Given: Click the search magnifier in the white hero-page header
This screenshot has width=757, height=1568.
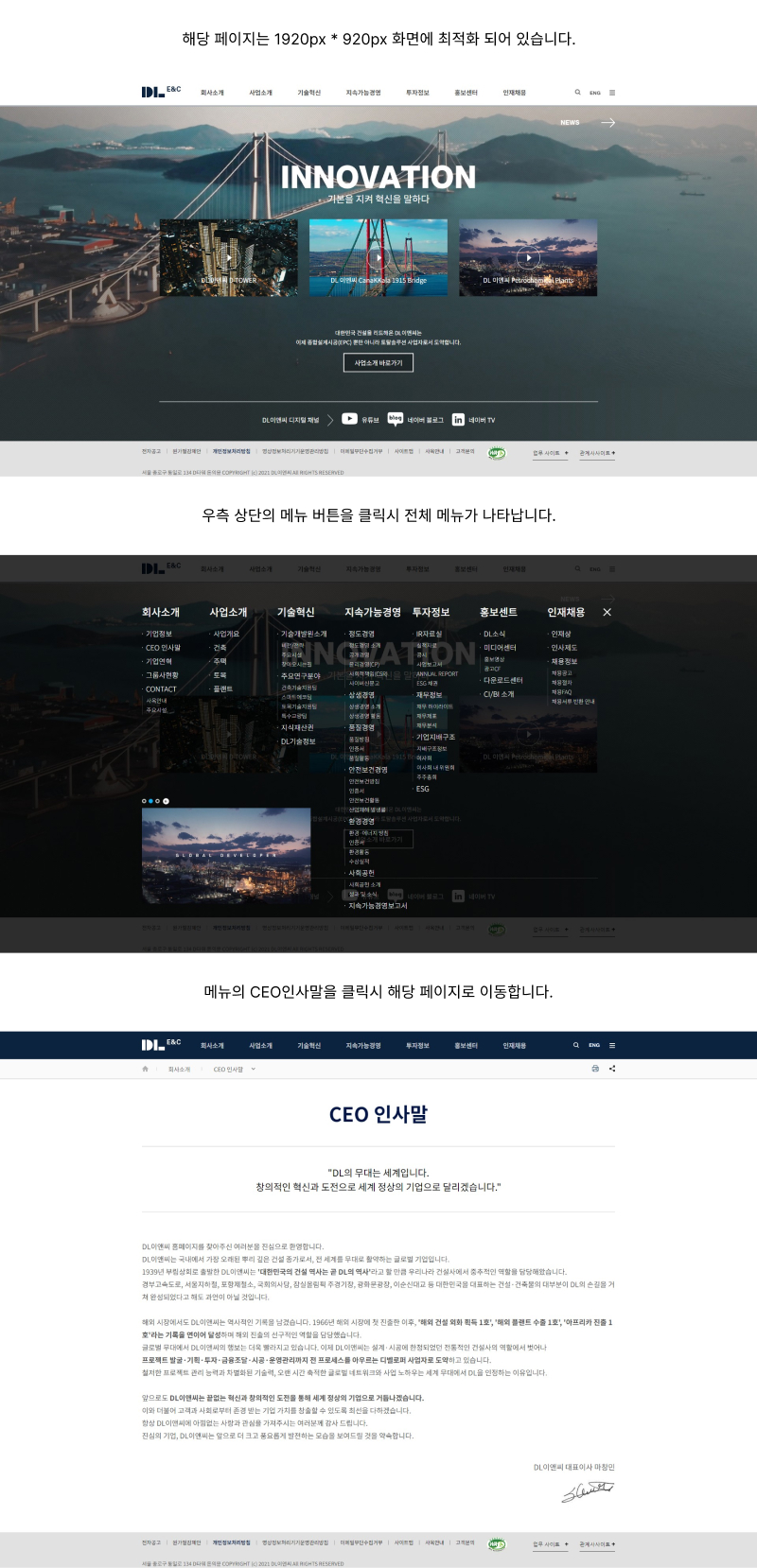Looking at the screenshot, I should coord(577,93).
